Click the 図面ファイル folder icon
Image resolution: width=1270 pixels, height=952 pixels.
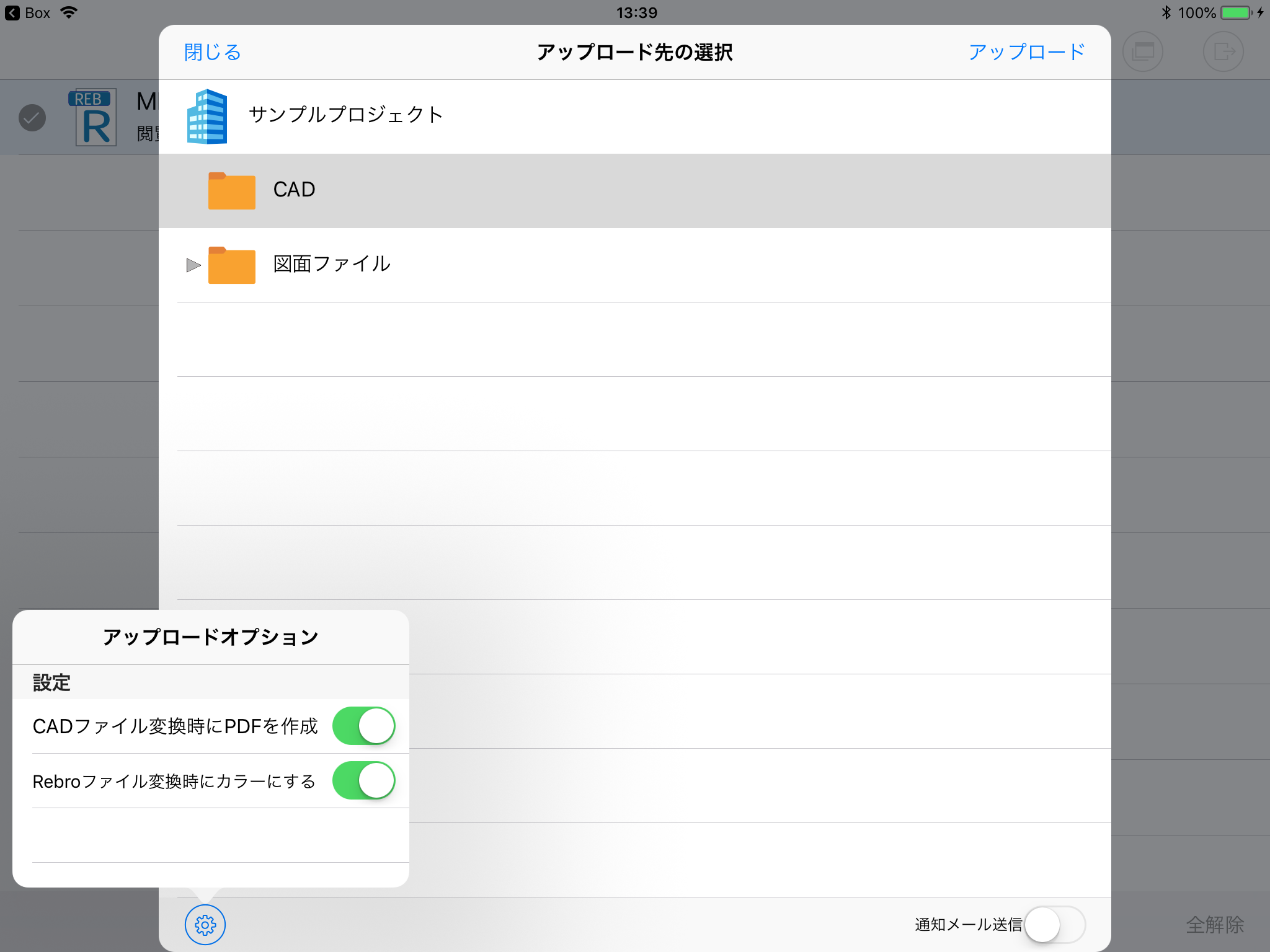[231, 265]
